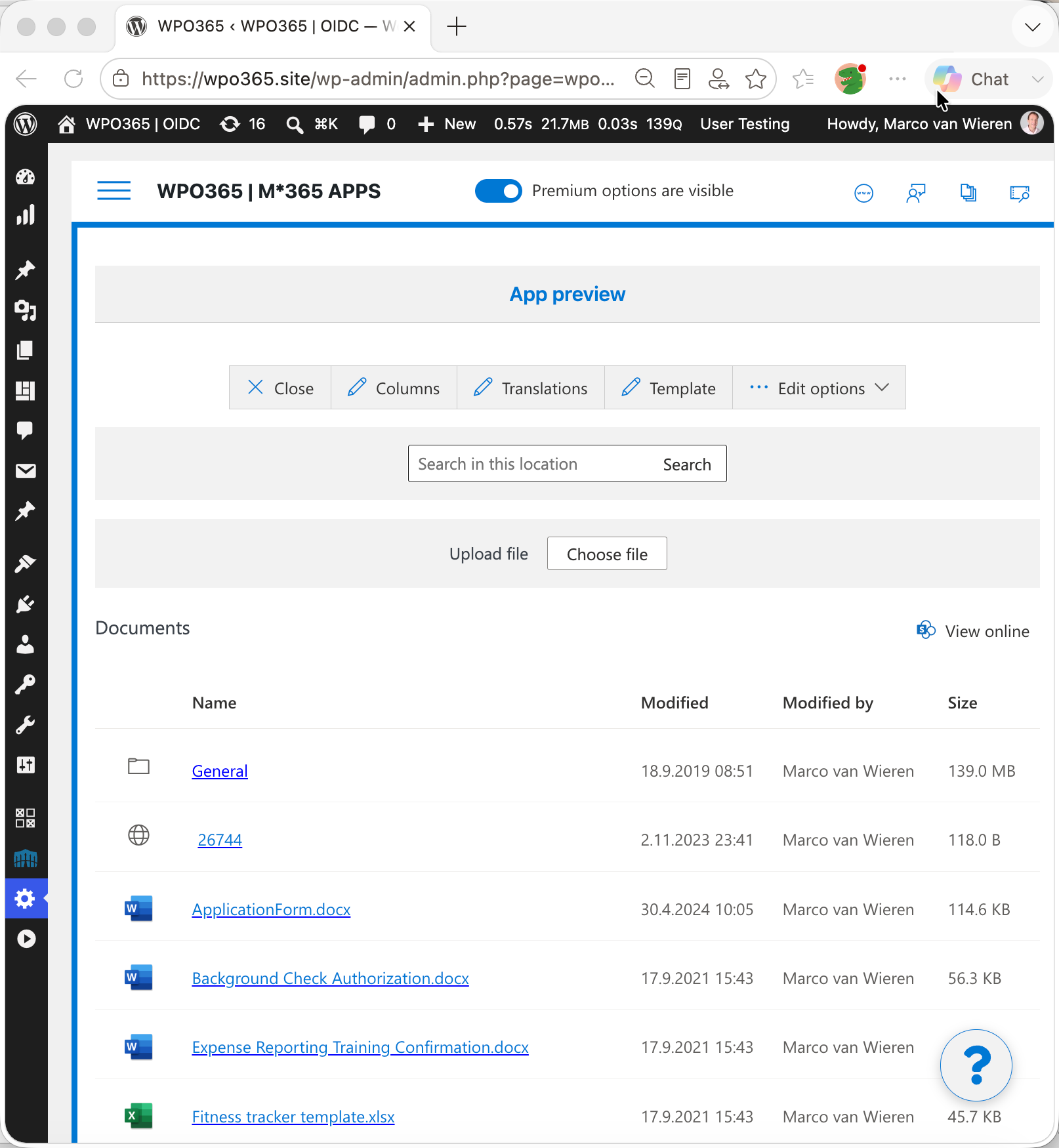Add page to browser favorites star
1059x1148 pixels.
(x=756, y=79)
